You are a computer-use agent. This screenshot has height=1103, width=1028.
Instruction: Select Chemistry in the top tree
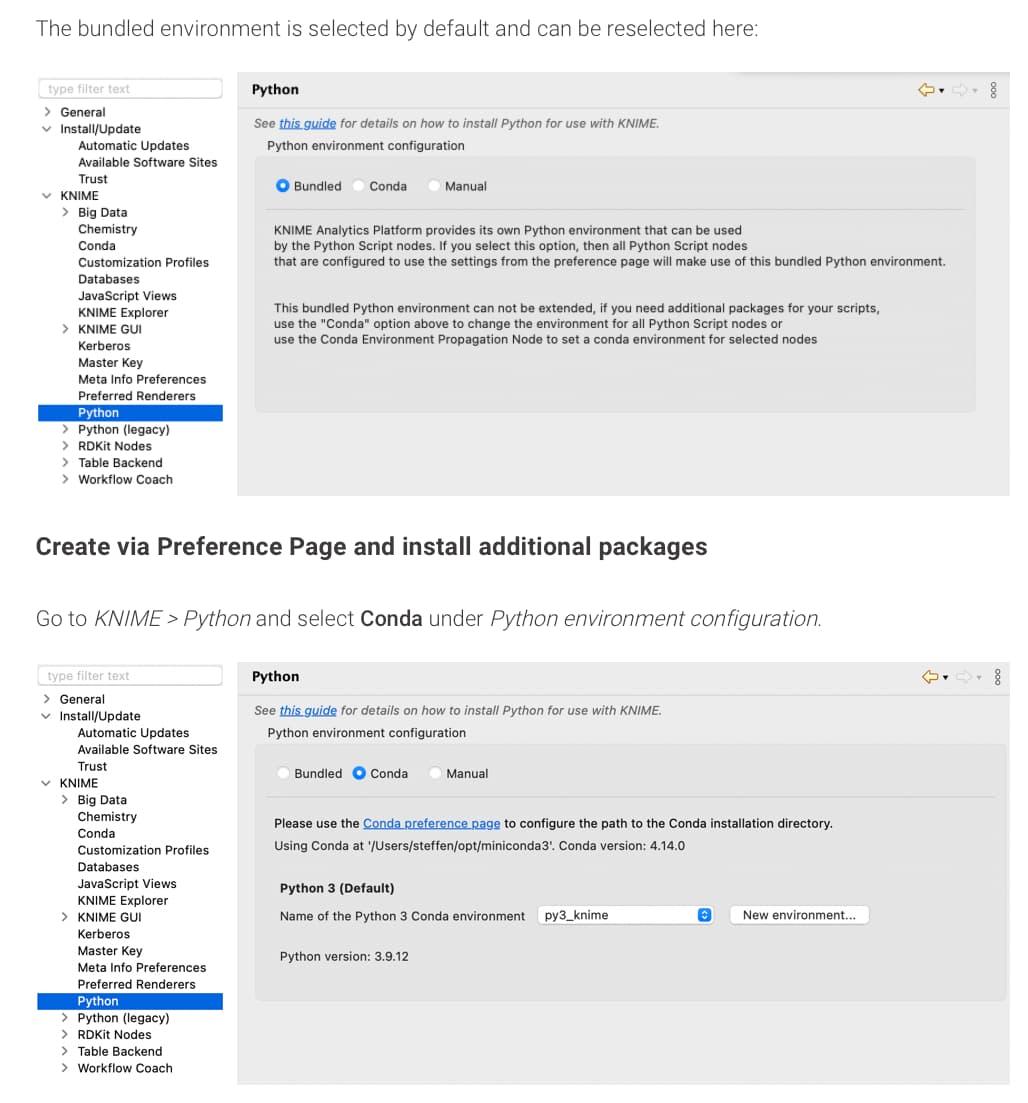coord(108,229)
